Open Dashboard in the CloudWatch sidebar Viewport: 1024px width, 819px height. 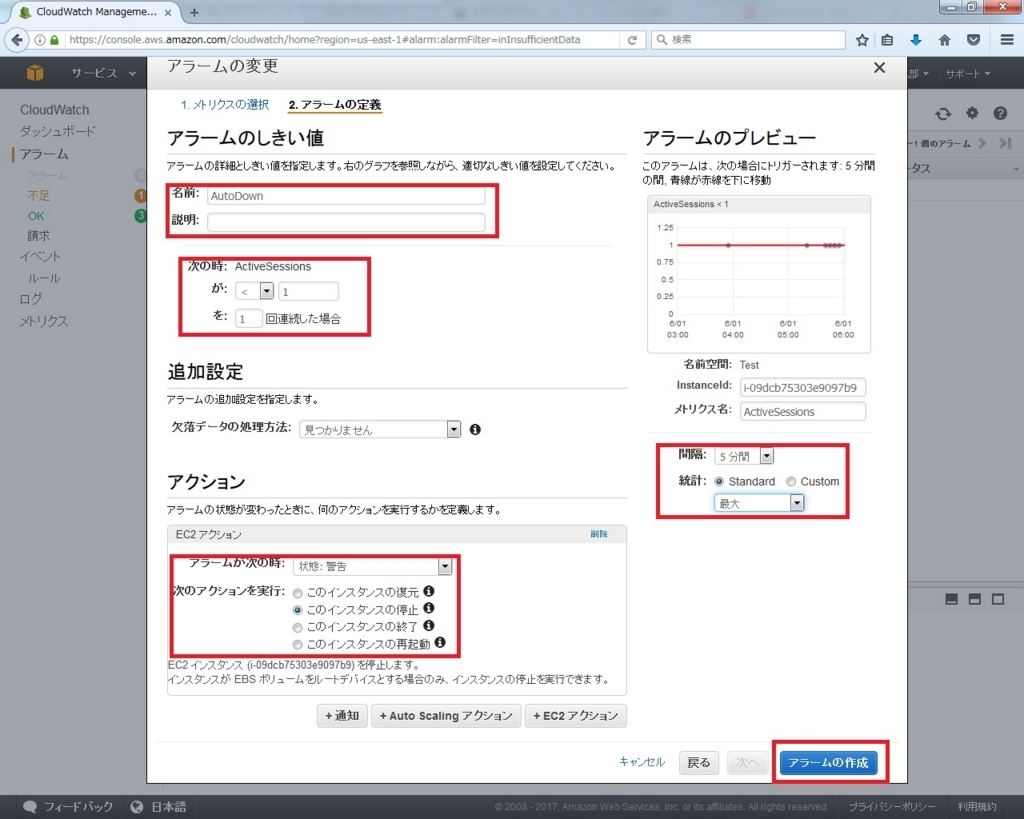(57, 131)
